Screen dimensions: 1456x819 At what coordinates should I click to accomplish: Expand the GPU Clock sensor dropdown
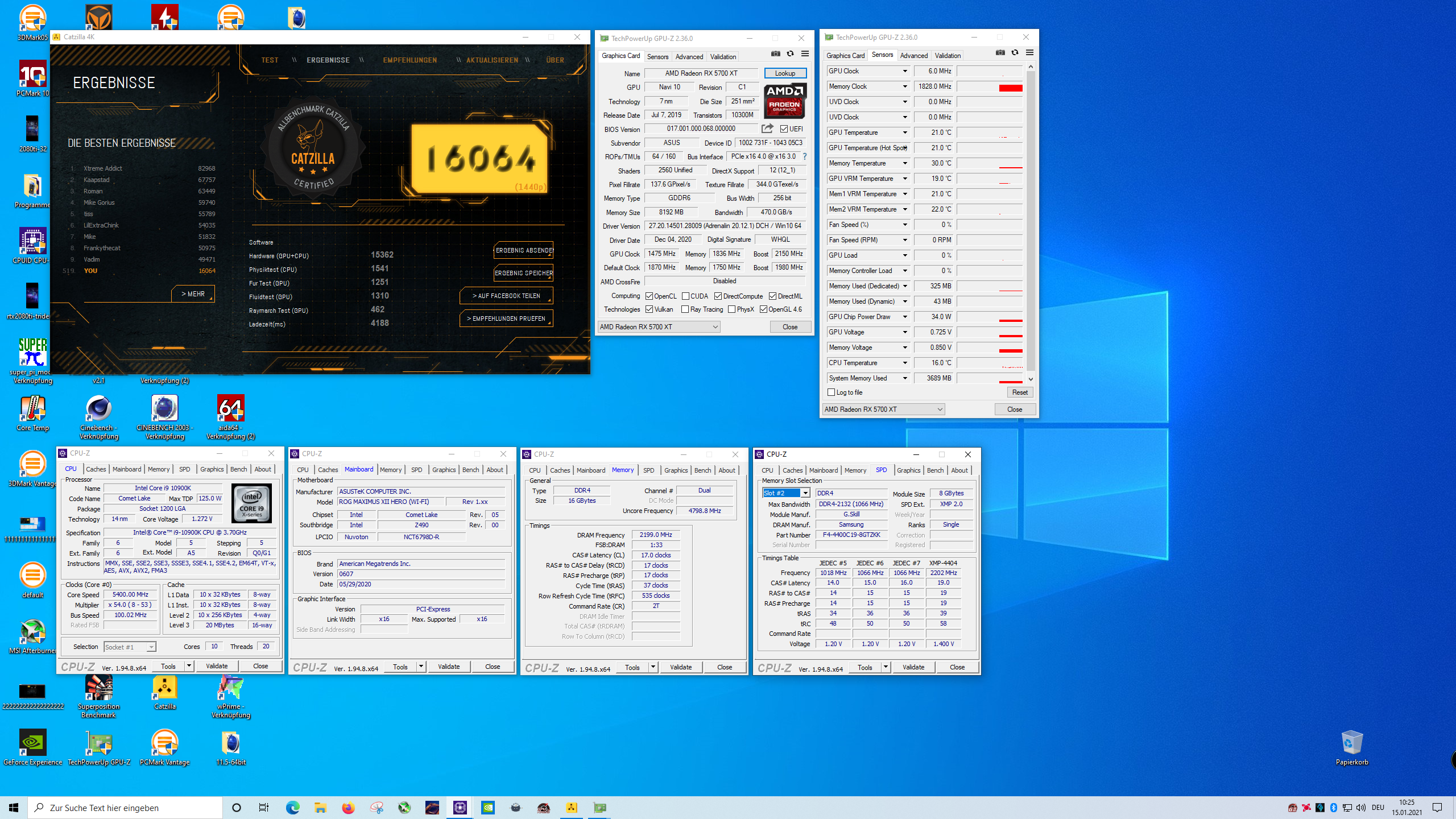[x=904, y=71]
